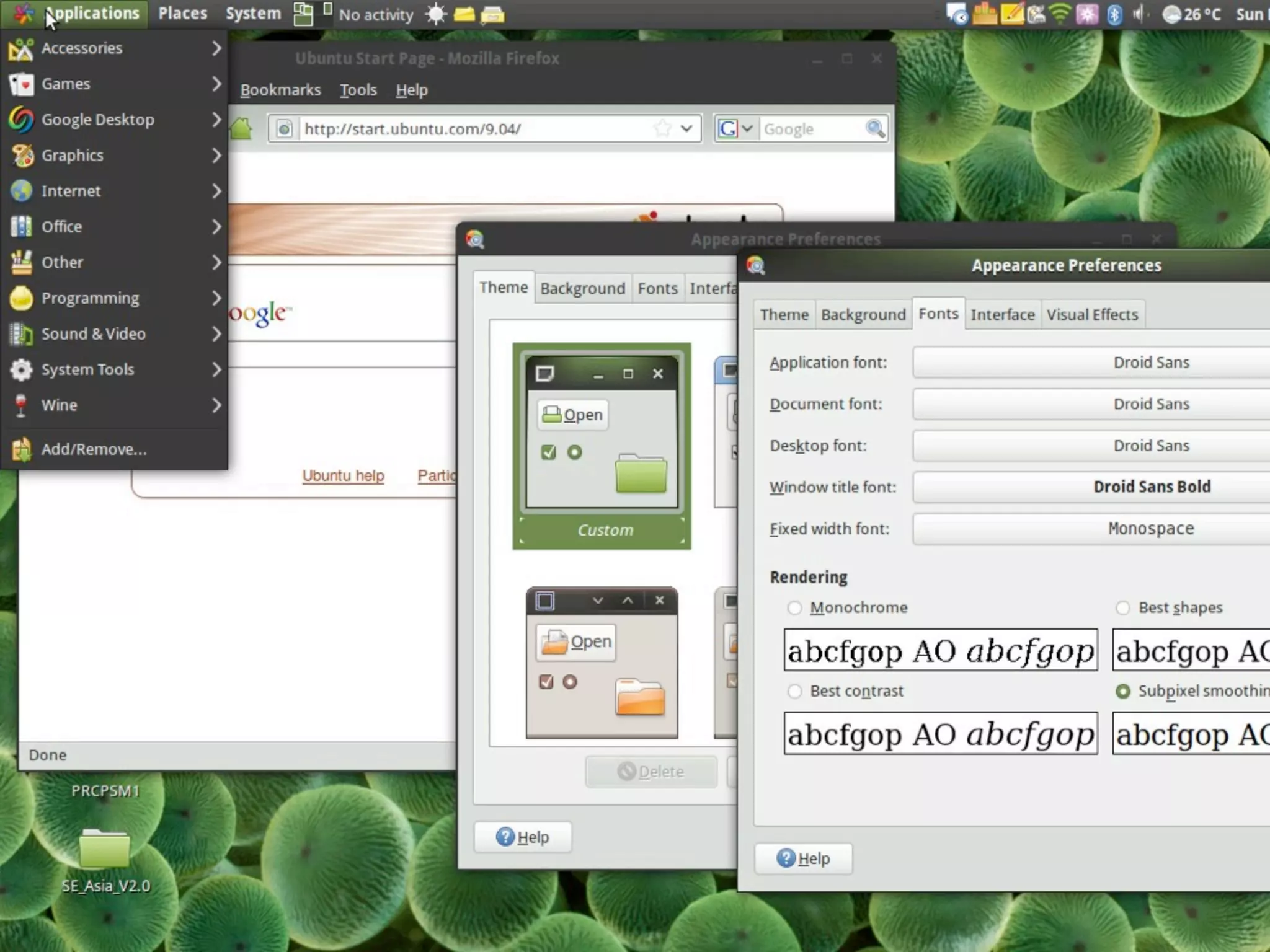
Task: Switch to the Visual Effects tab
Action: pyautogui.click(x=1092, y=315)
